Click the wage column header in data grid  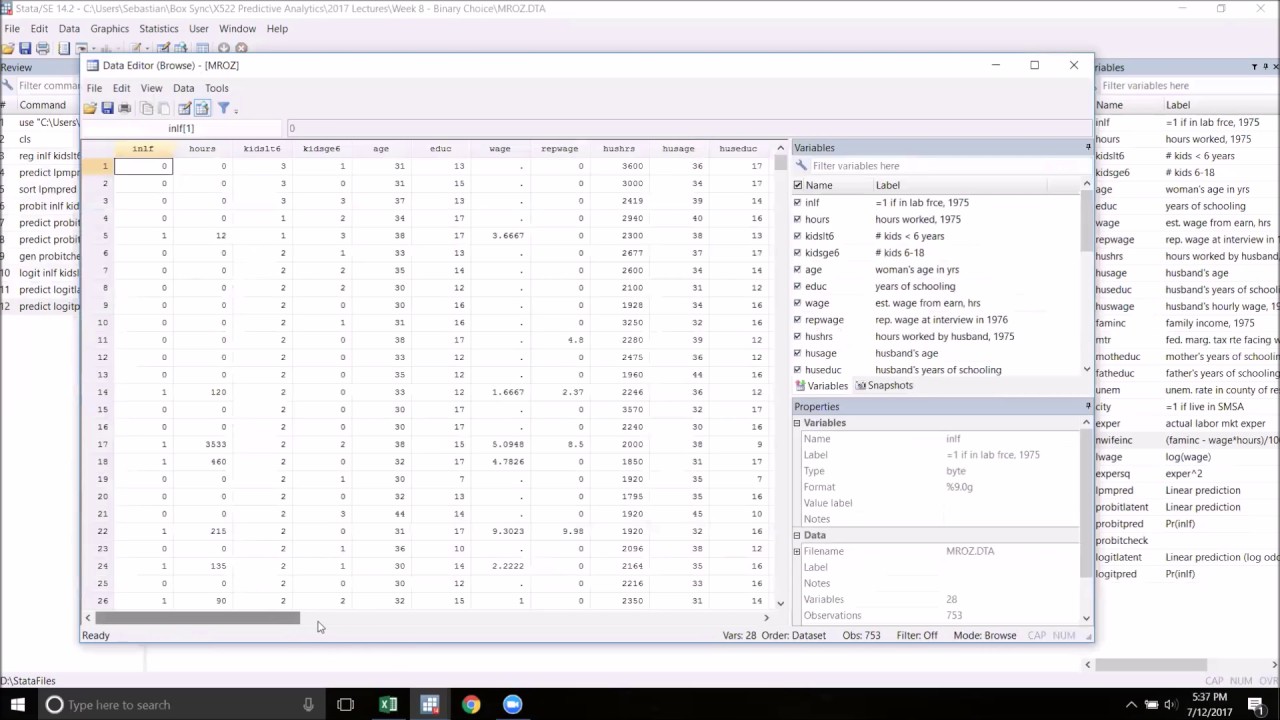tap(500, 149)
